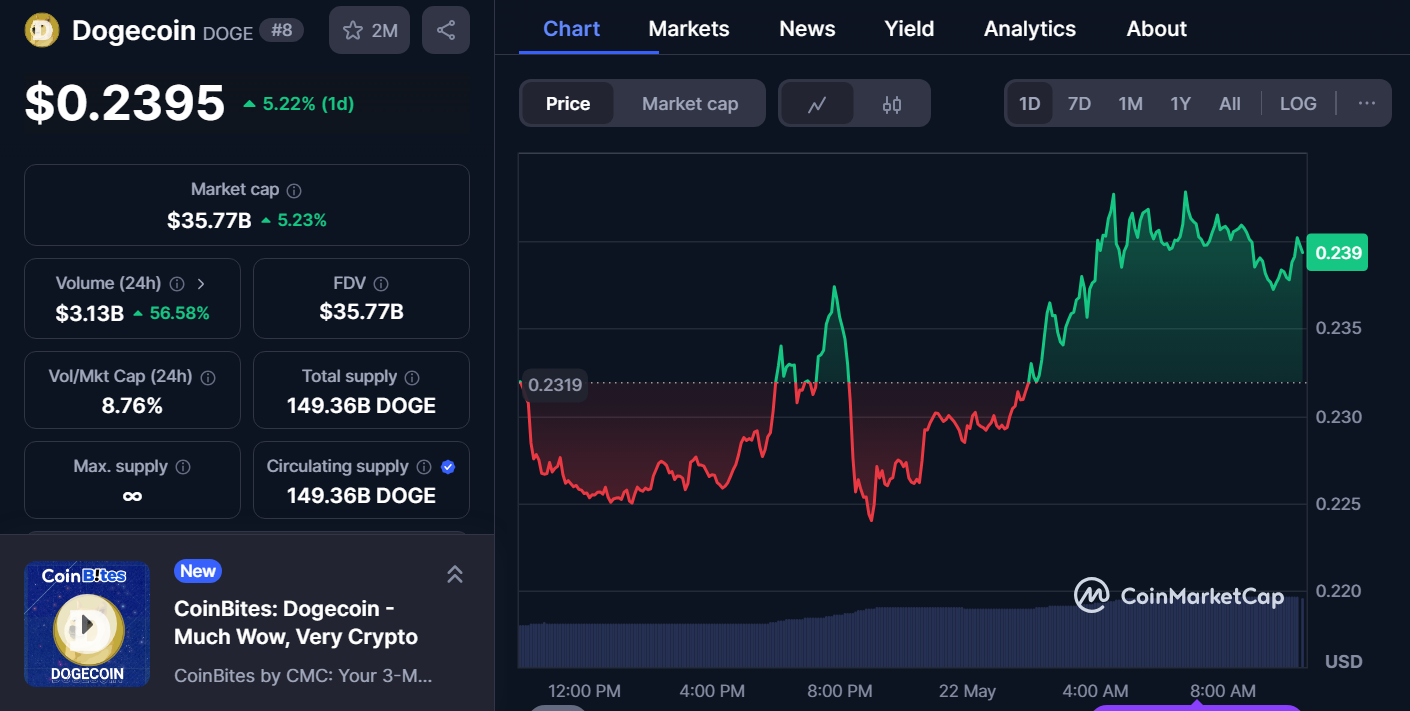Click the 5.22% (1d) change label
The image size is (1410, 711).
point(299,104)
